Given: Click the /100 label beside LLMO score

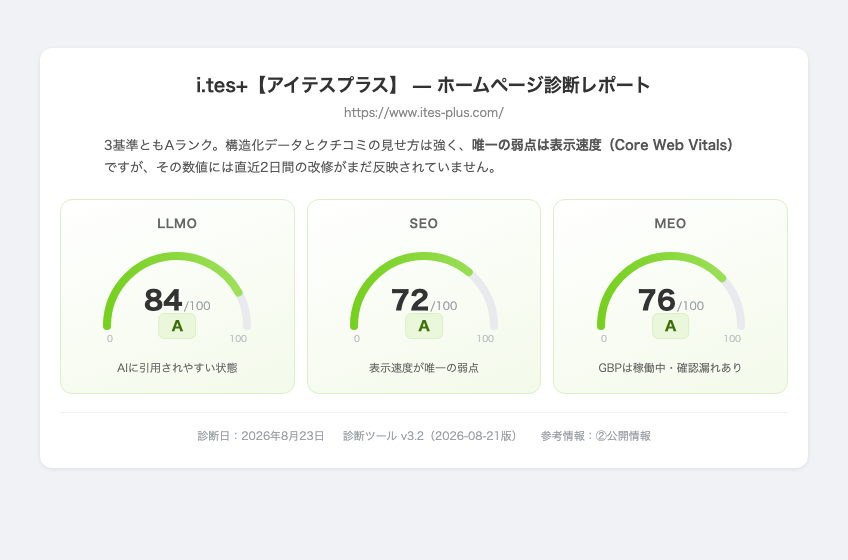Looking at the screenshot, I should (197, 306).
